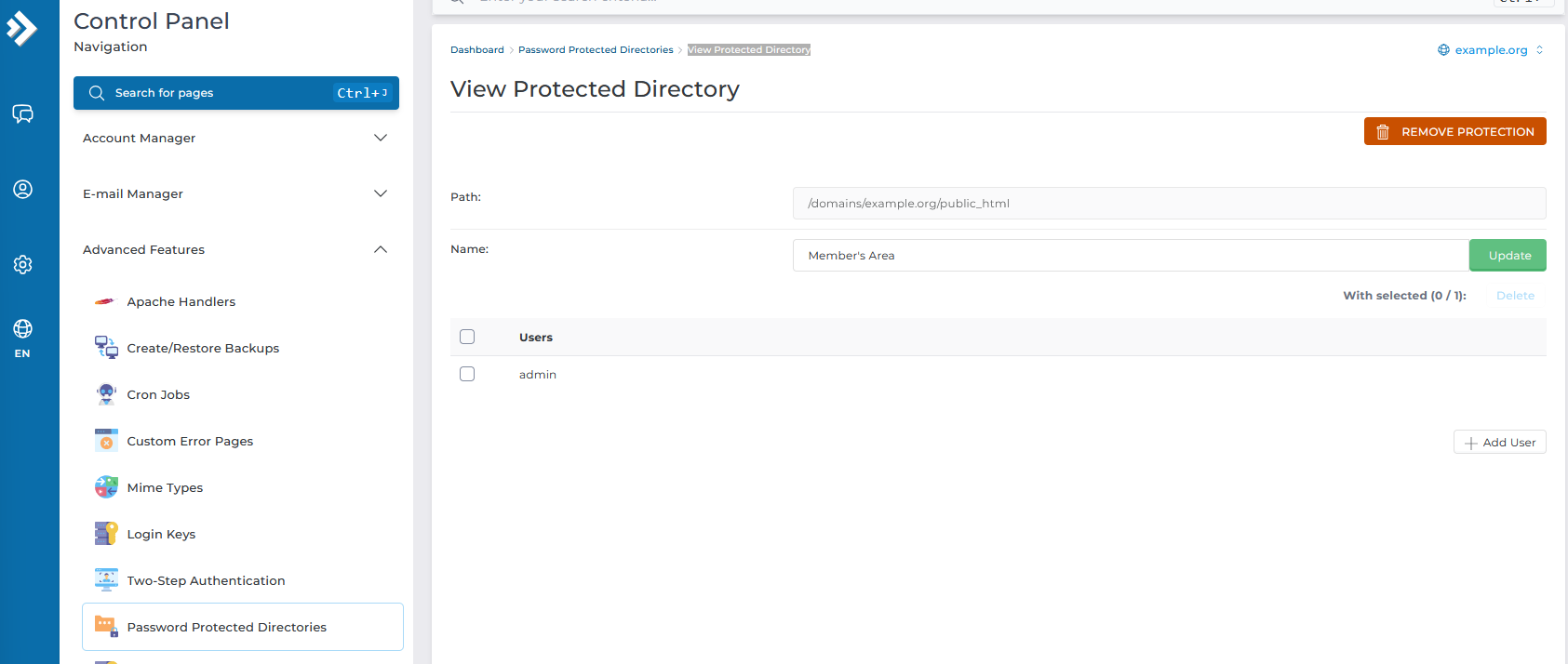This screenshot has height=664, width=1568.
Task: Open the settings gear icon
Action: pyautogui.click(x=22, y=264)
